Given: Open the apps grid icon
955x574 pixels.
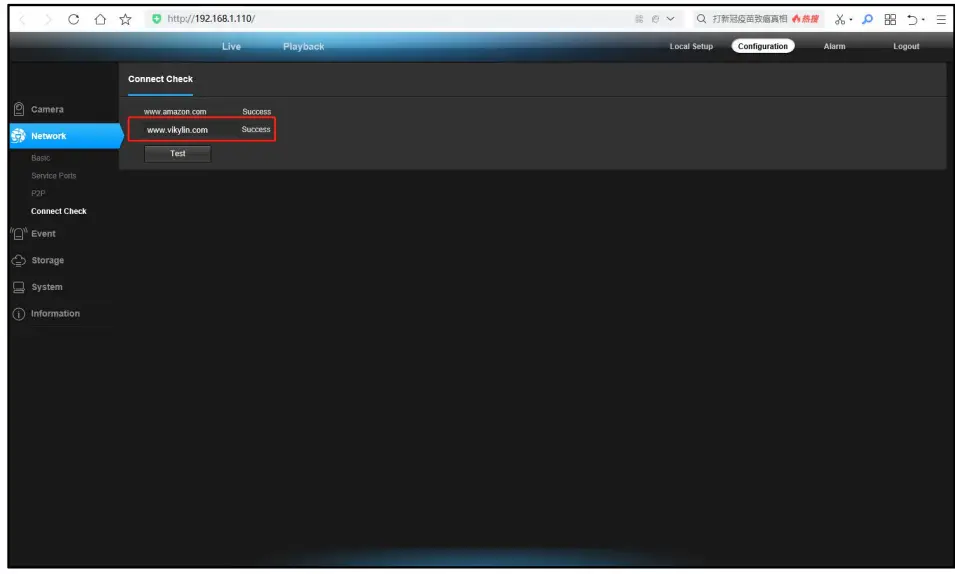Looking at the screenshot, I should click(x=890, y=19).
